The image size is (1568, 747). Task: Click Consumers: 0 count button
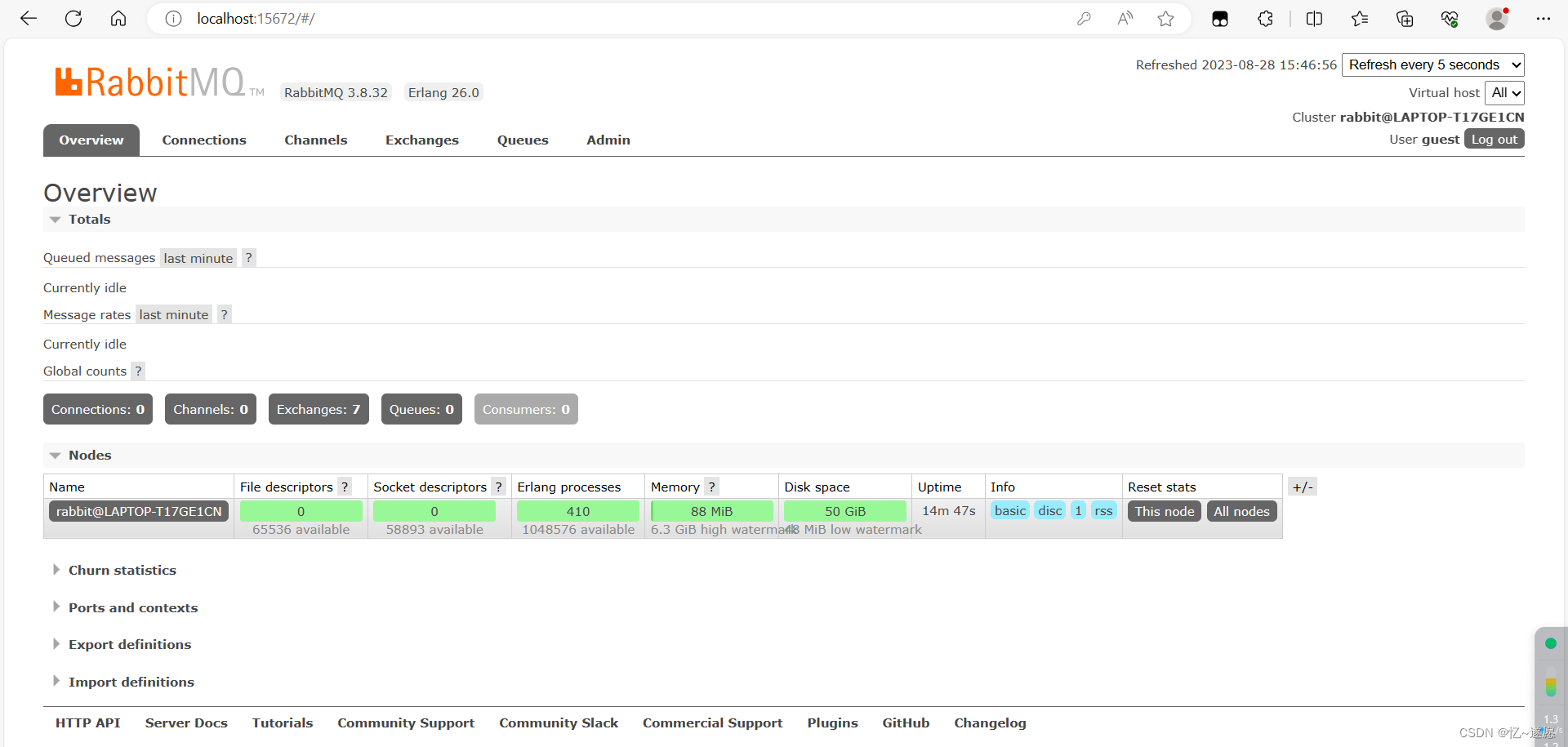click(x=526, y=409)
